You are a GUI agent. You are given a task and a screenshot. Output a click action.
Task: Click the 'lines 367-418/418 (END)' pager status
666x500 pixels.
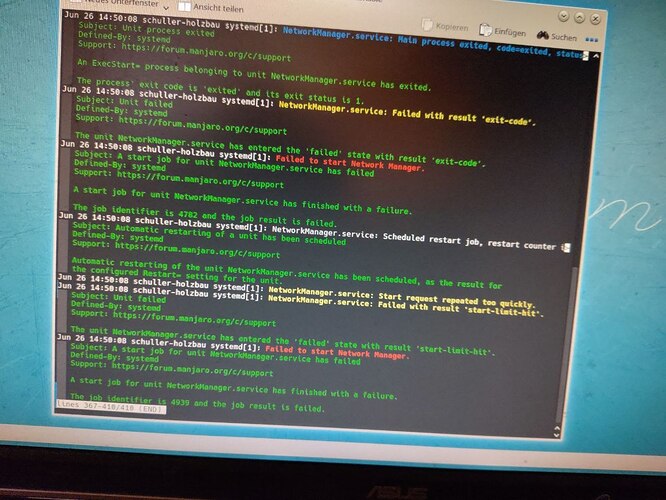coord(110,407)
